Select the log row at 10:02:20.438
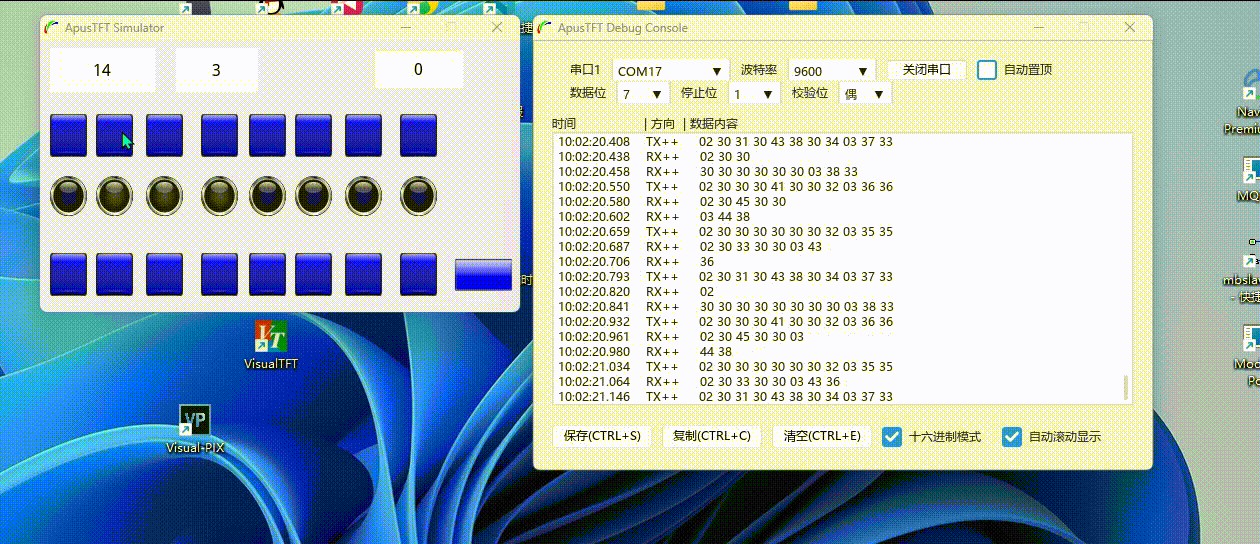The image size is (1260, 544). tap(838, 157)
